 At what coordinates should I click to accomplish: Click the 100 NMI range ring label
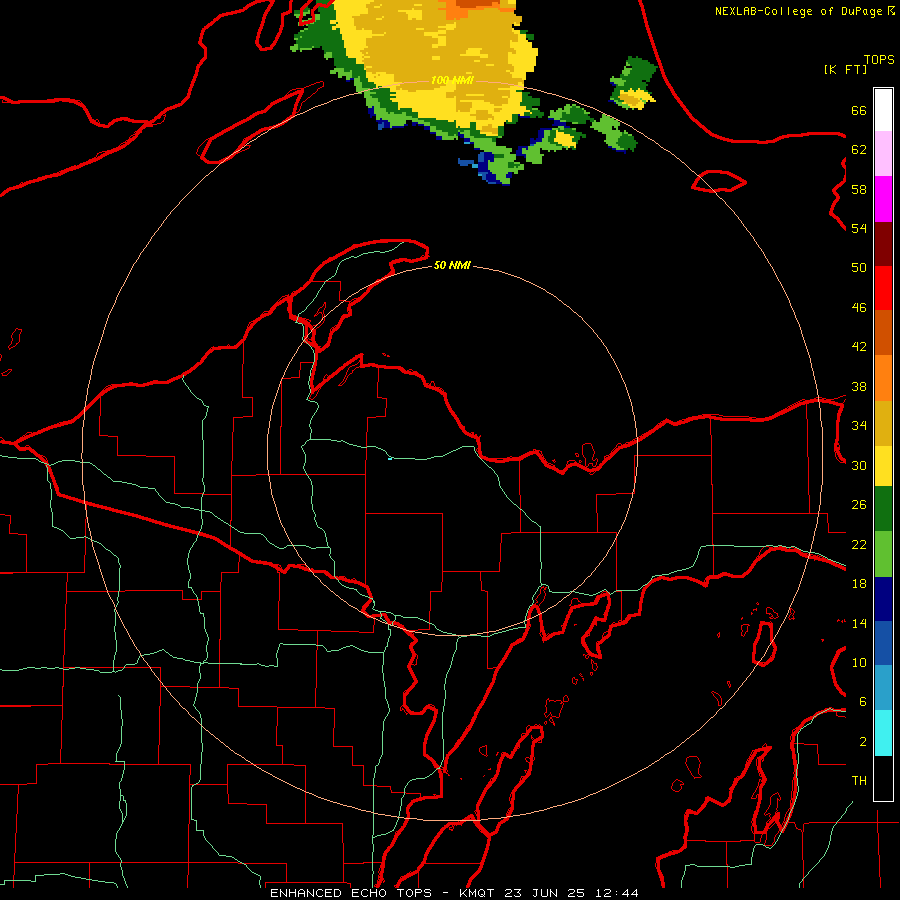click(452, 80)
